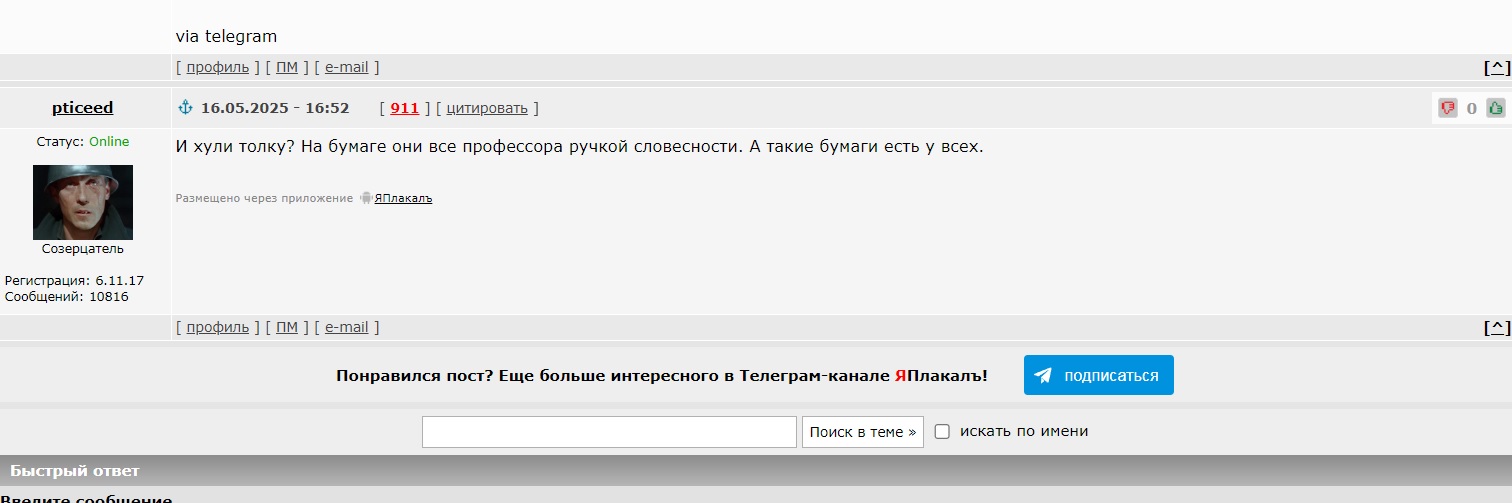The image size is (1512, 503).
Task: Open the ЯПлакалъ app link in the post
Action: tap(404, 198)
